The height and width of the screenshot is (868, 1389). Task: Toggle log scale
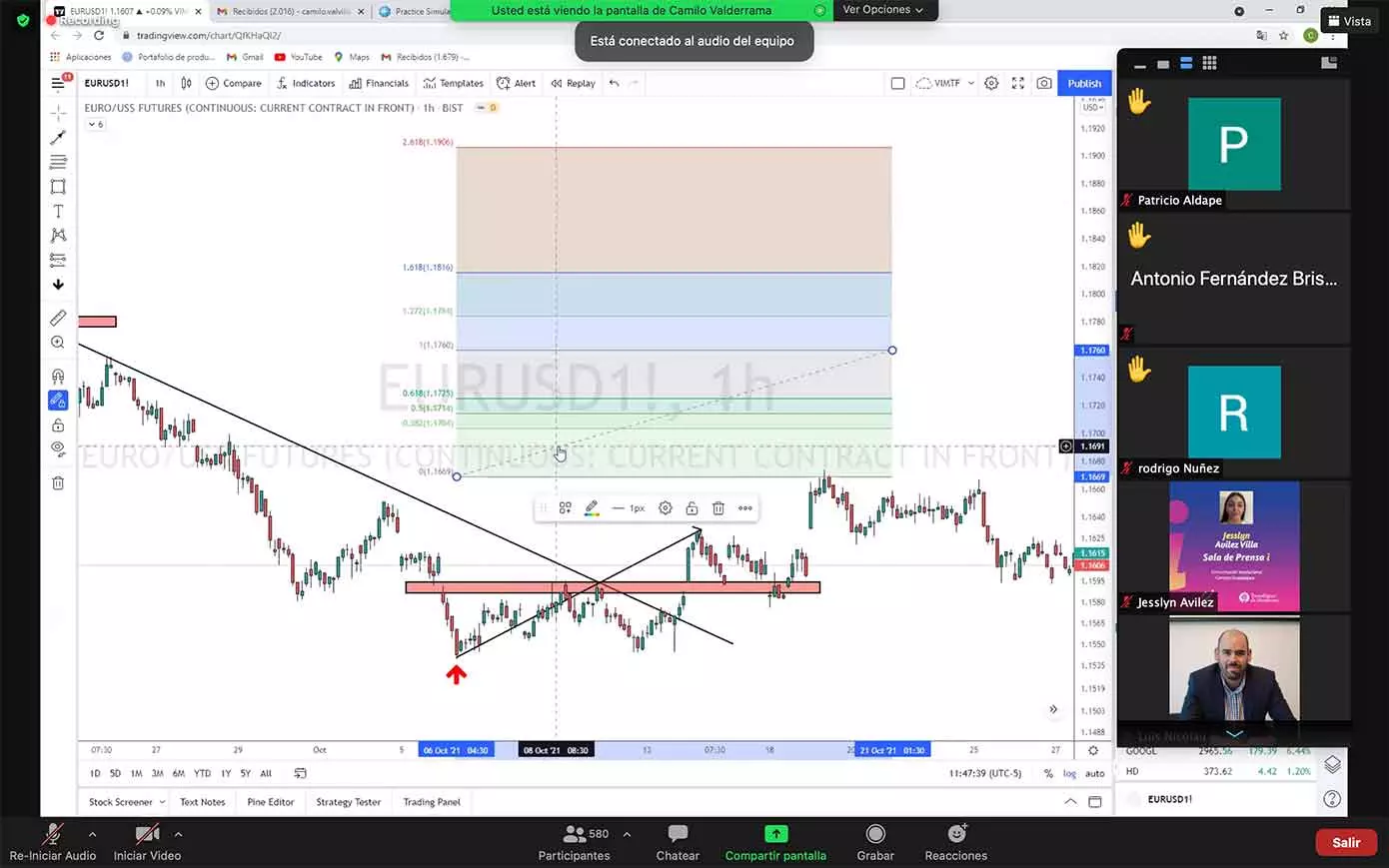(x=1069, y=773)
